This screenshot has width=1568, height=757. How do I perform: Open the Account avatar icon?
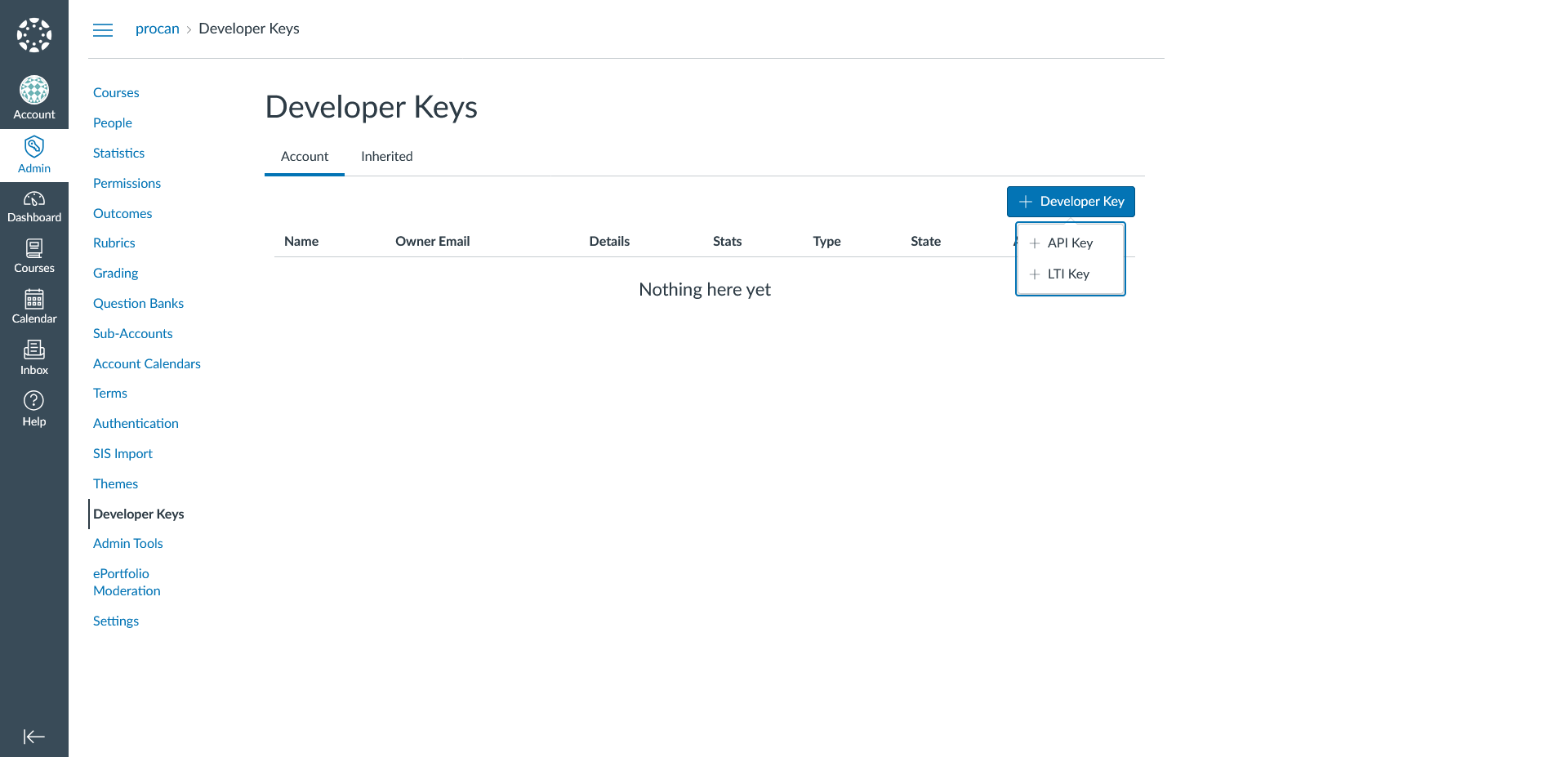[34, 90]
